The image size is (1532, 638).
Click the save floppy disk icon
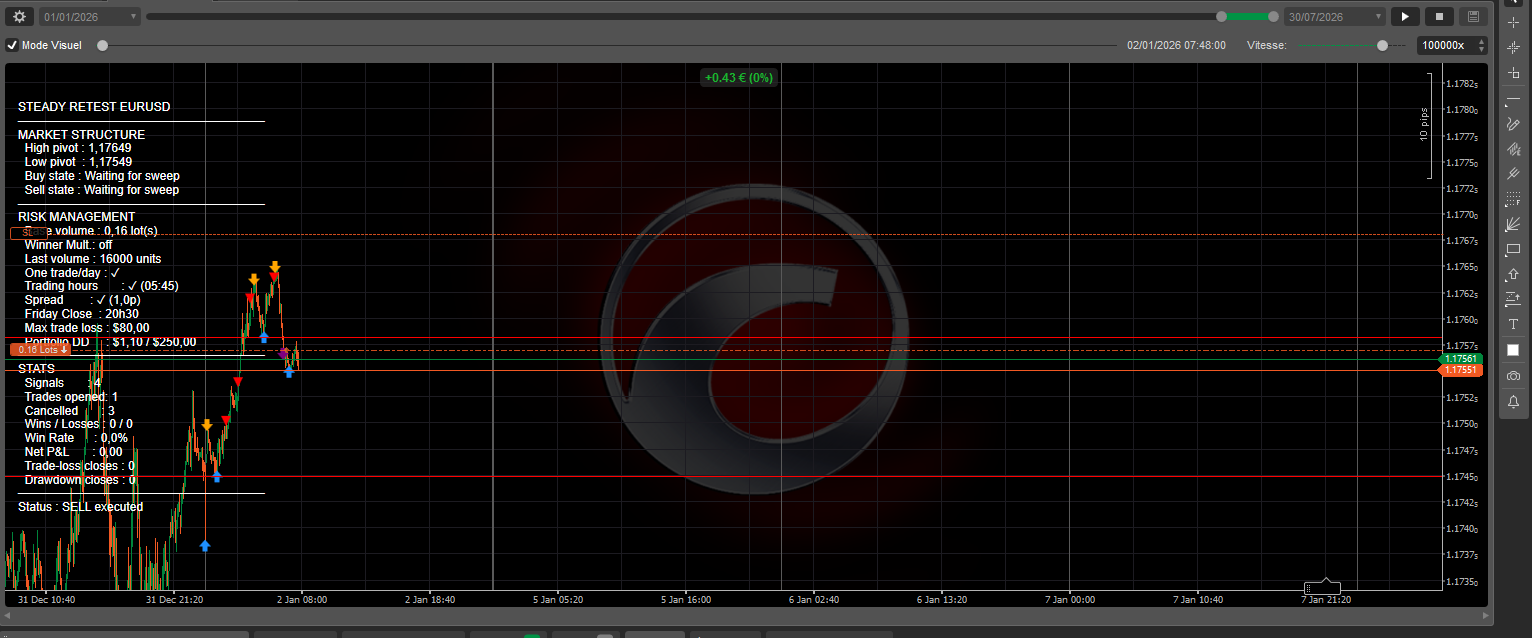(x=1473, y=16)
